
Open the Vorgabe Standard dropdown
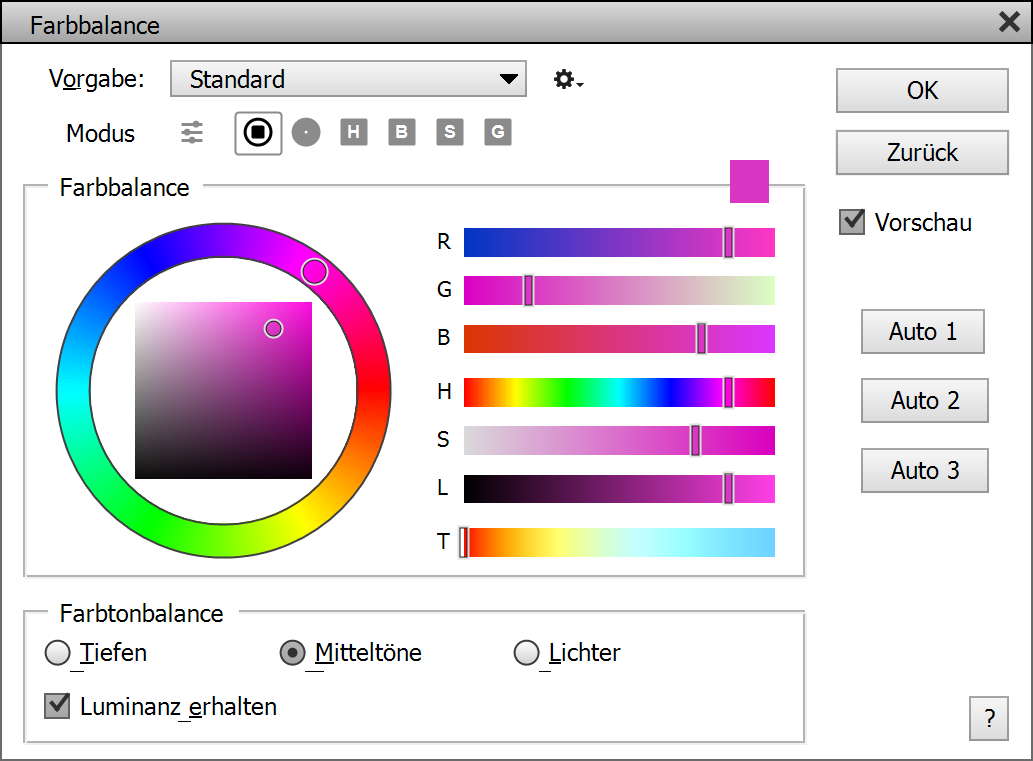348,80
